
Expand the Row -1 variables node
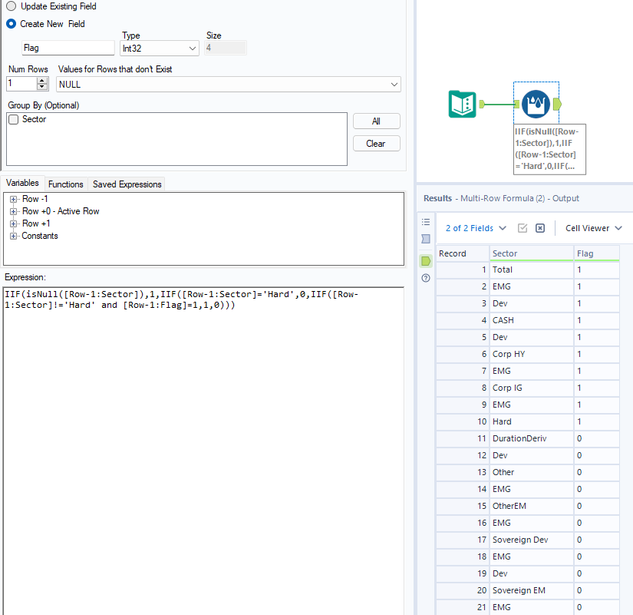(x=13, y=199)
